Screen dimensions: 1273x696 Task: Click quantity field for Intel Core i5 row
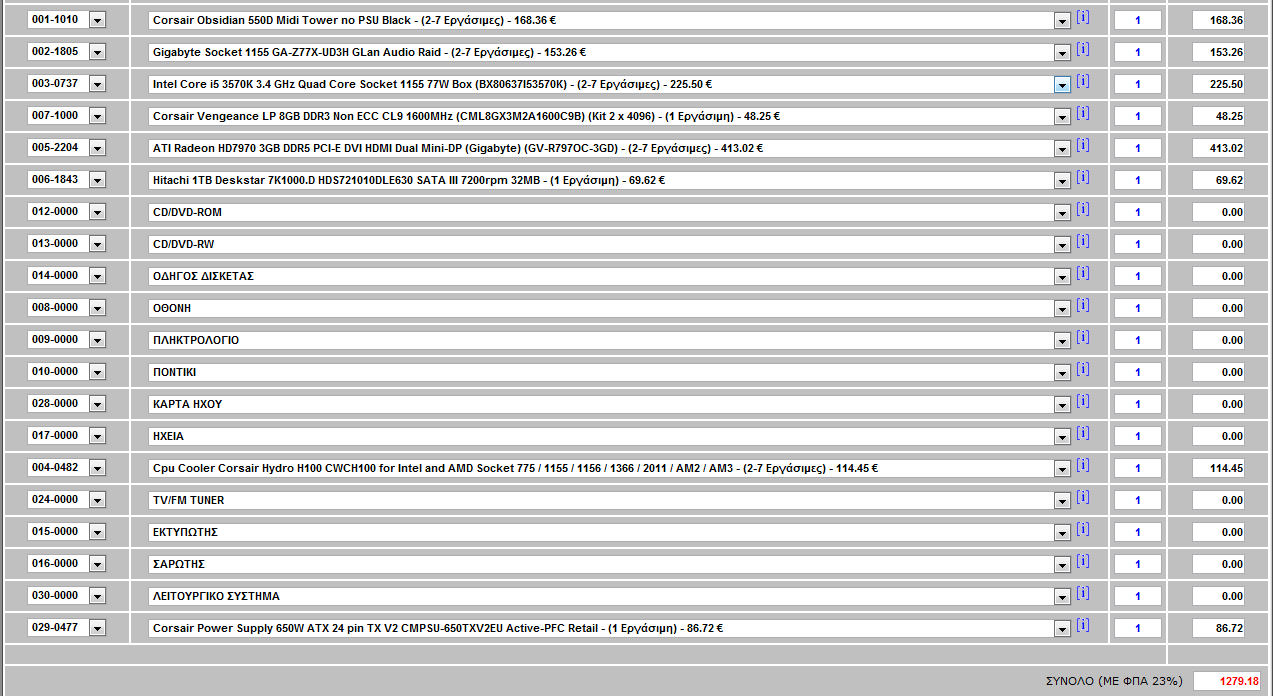(1137, 84)
